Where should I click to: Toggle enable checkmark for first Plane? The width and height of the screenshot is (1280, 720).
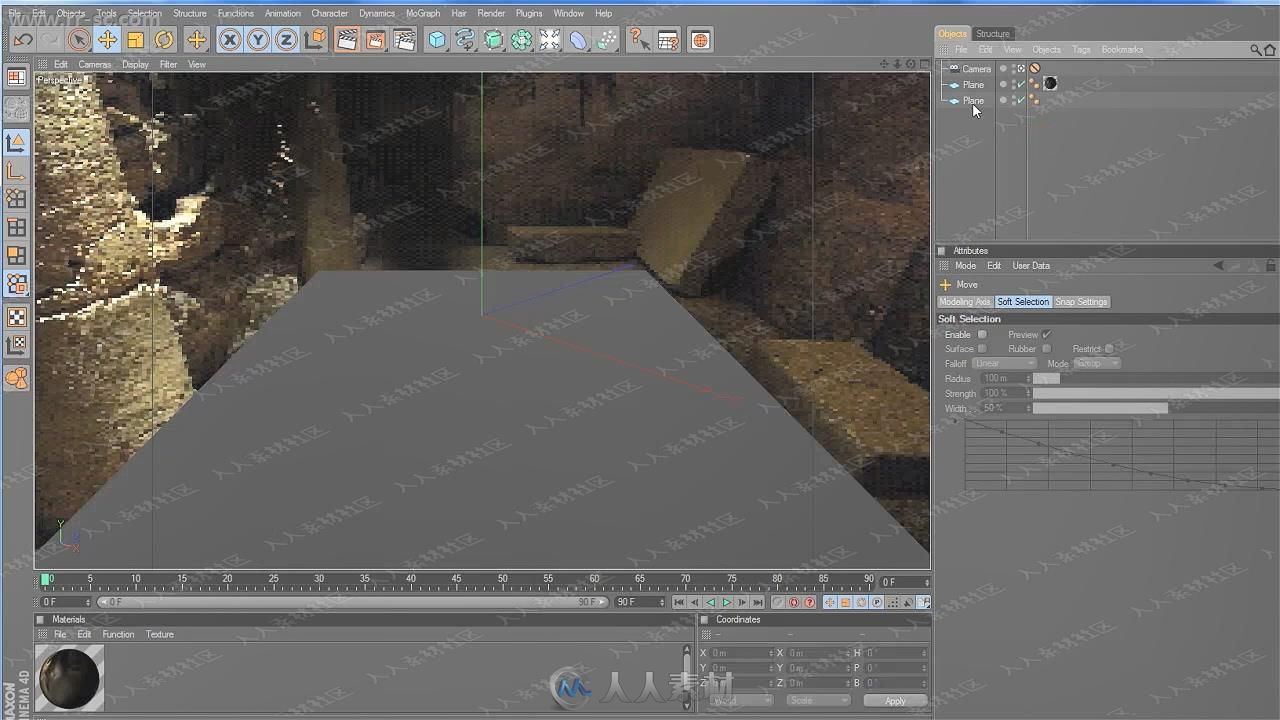click(1021, 85)
